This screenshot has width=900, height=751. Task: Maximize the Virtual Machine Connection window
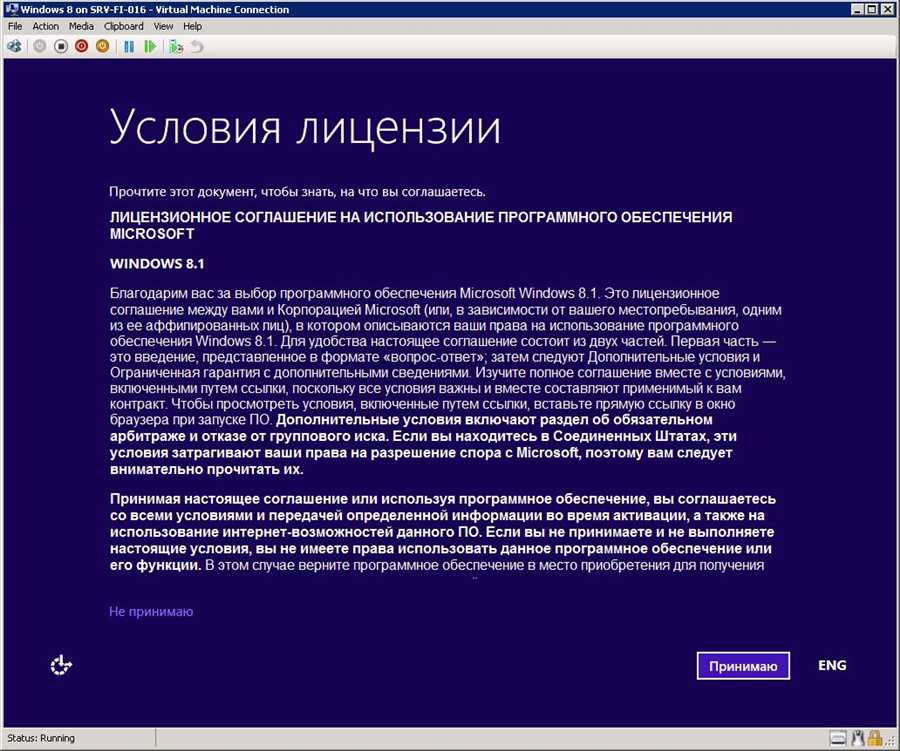(871, 9)
